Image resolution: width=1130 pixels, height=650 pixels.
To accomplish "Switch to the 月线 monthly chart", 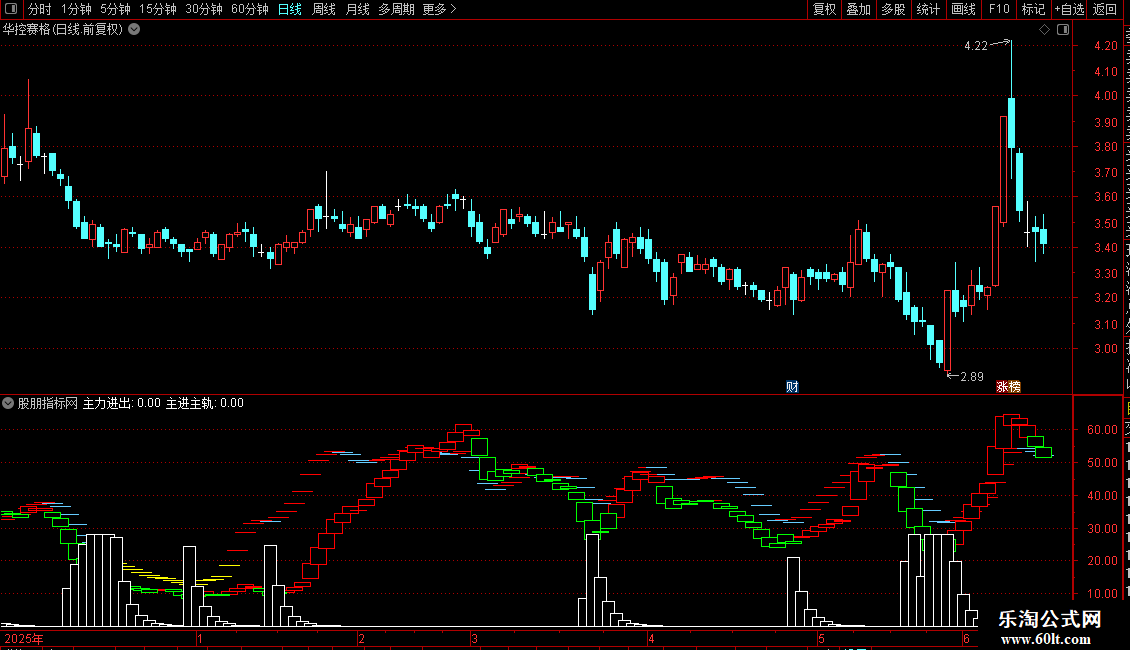I will point(357,9).
